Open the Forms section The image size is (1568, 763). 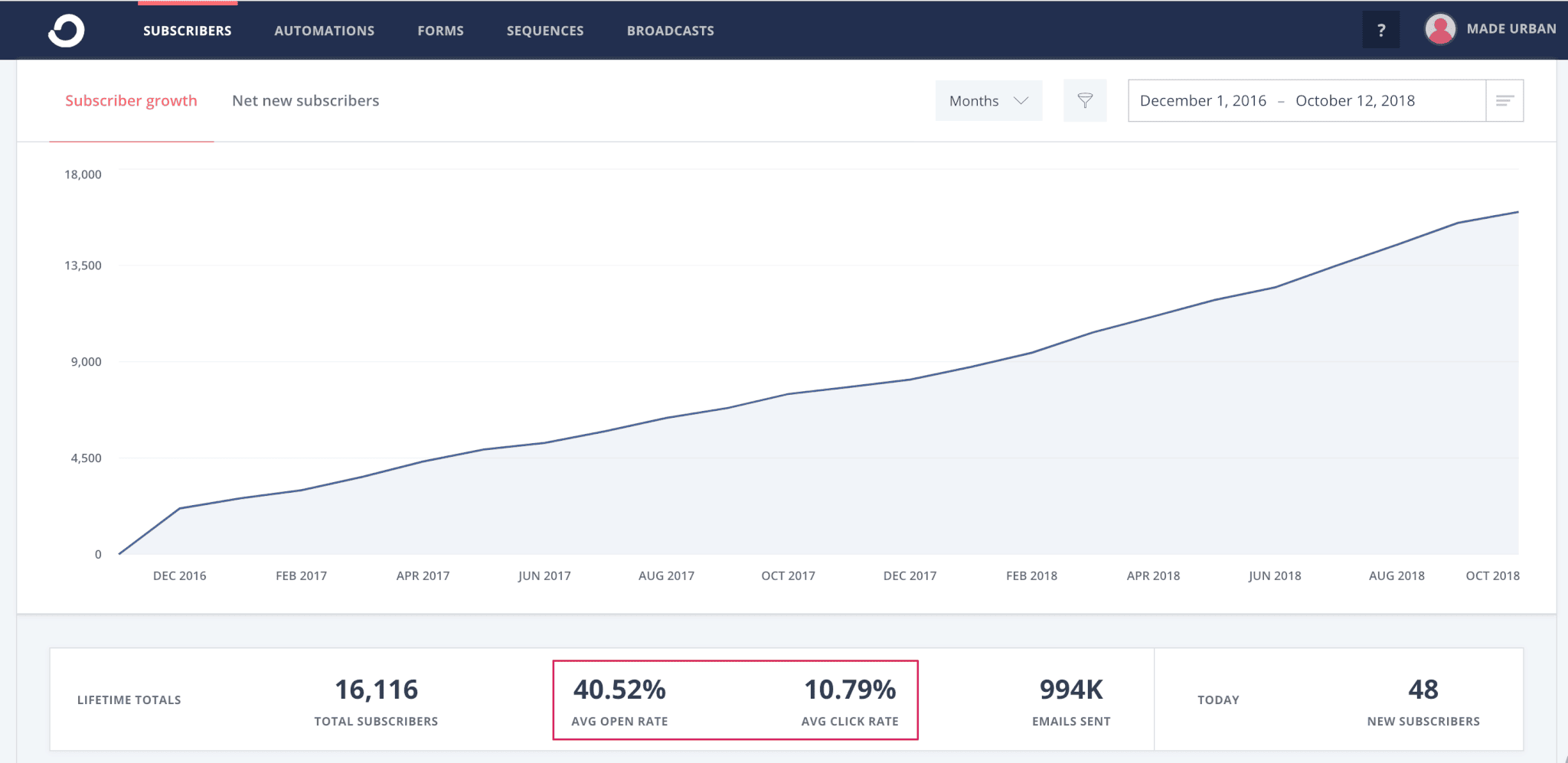tap(440, 31)
